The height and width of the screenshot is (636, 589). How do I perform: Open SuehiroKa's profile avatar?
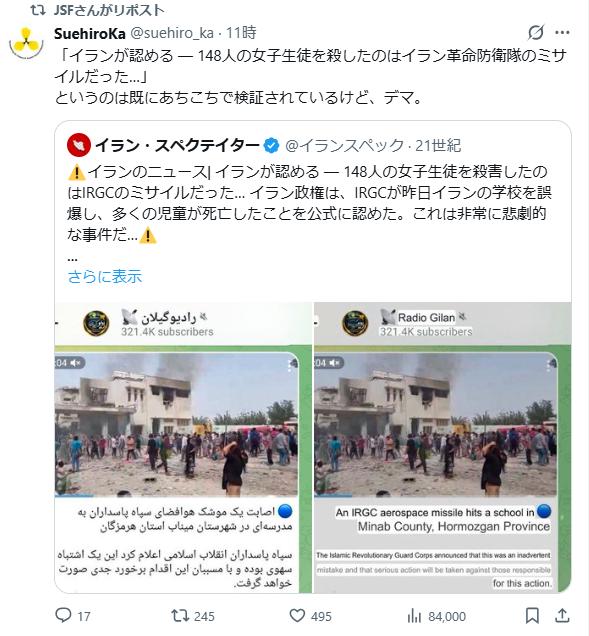pyautogui.click(x=26, y=43)
